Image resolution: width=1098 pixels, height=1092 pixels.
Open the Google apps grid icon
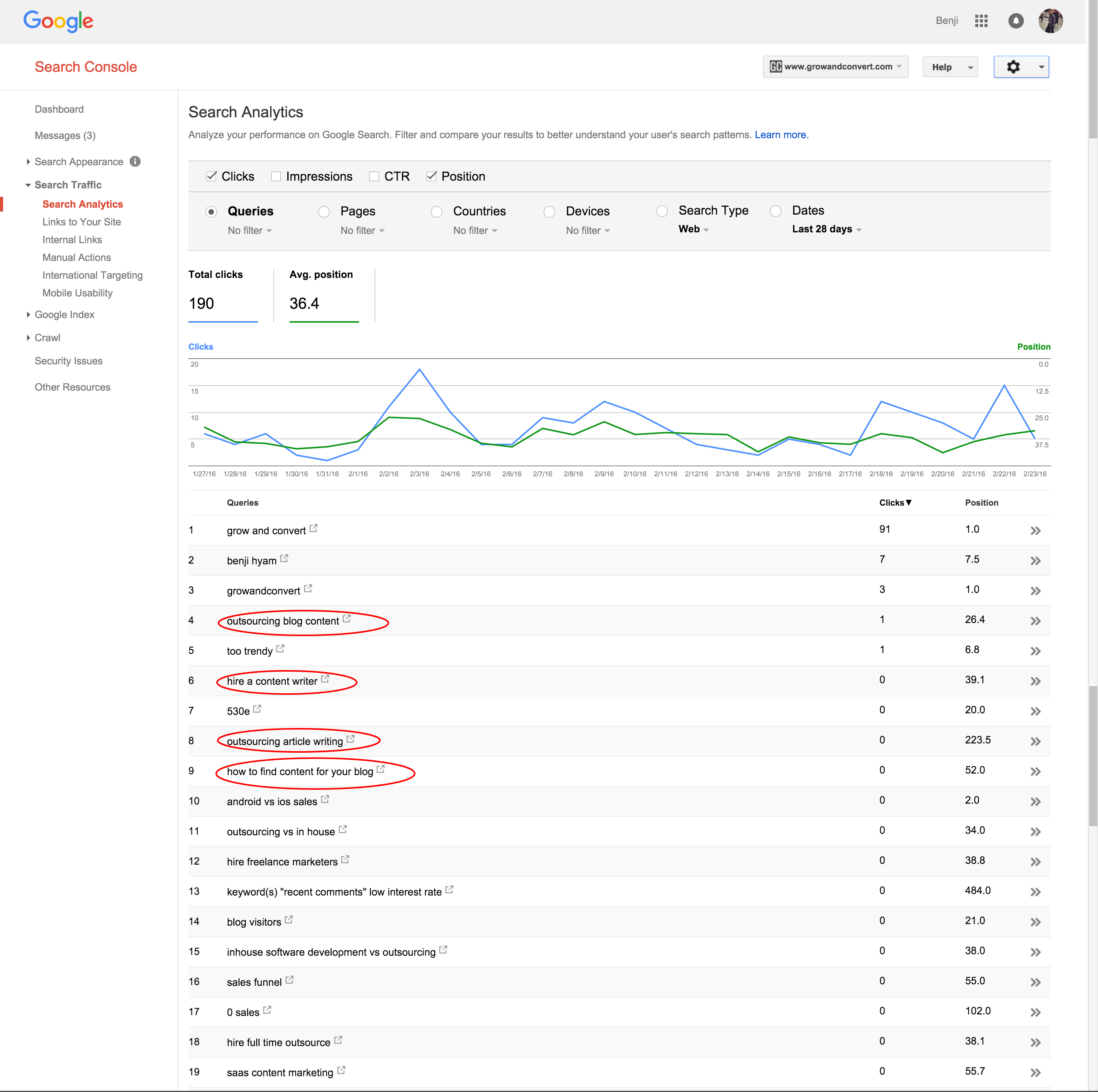click(x=981, y=21)
